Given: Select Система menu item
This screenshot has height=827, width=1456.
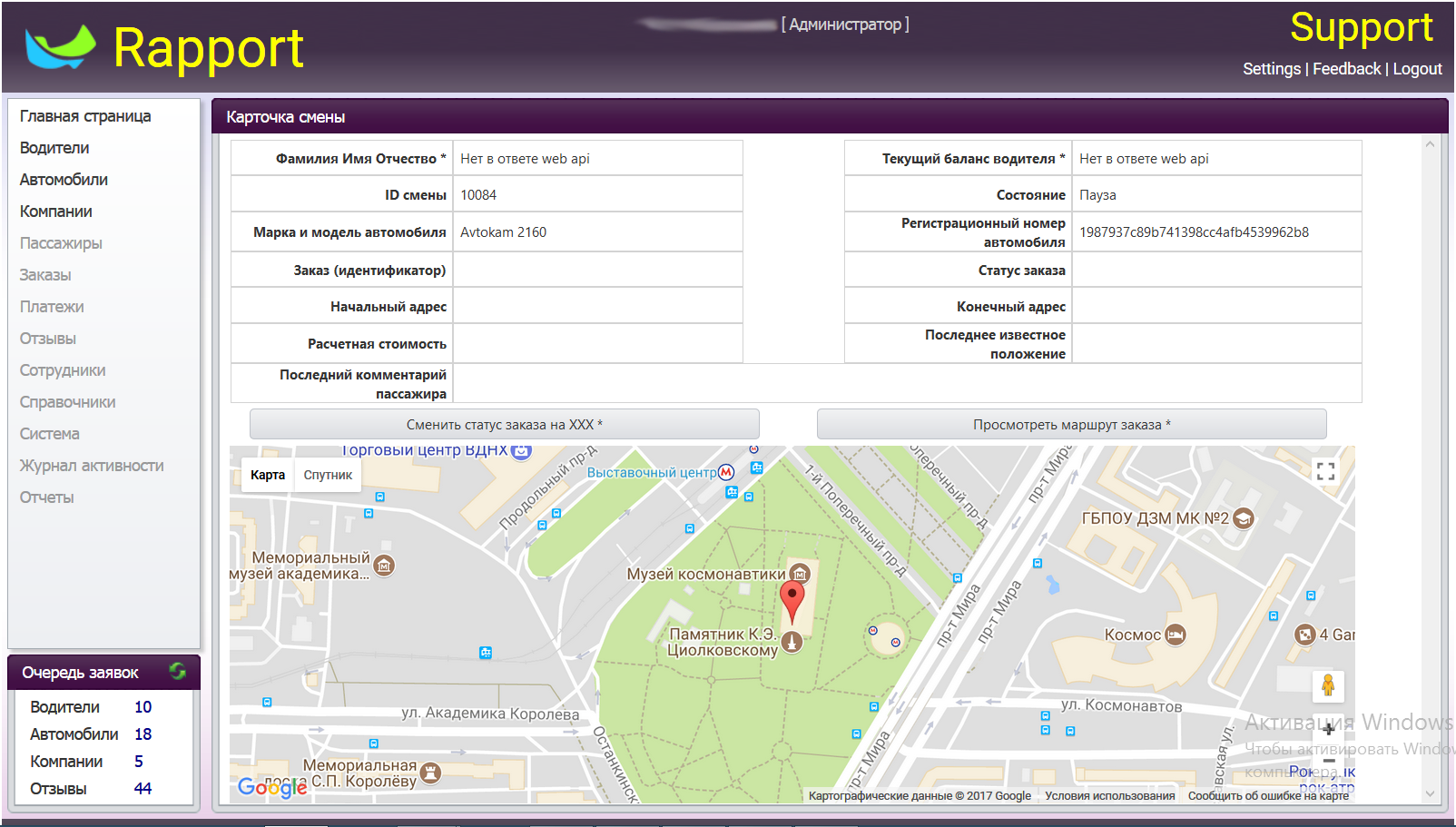Looking at the screenshot, I should (50, 434).
